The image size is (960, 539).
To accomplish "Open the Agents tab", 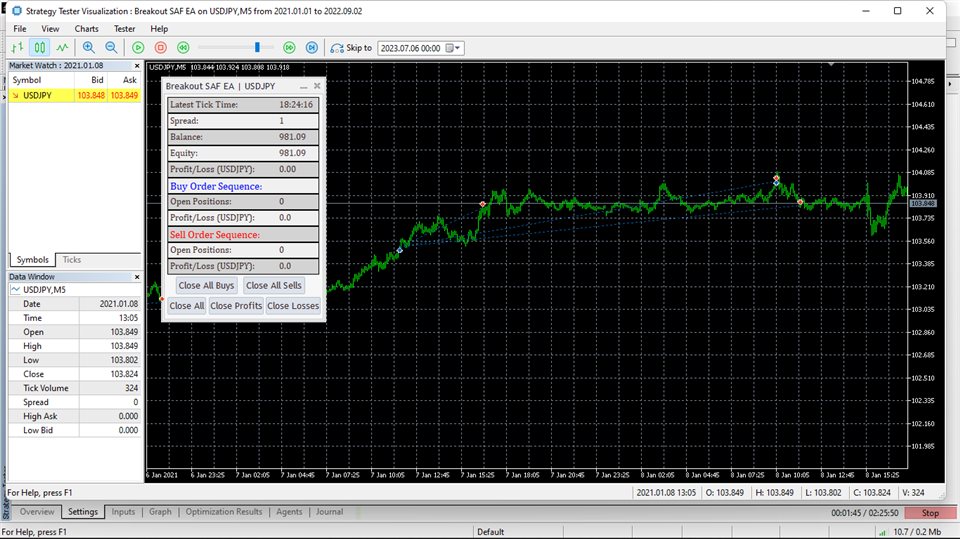I will coord(289,511).
